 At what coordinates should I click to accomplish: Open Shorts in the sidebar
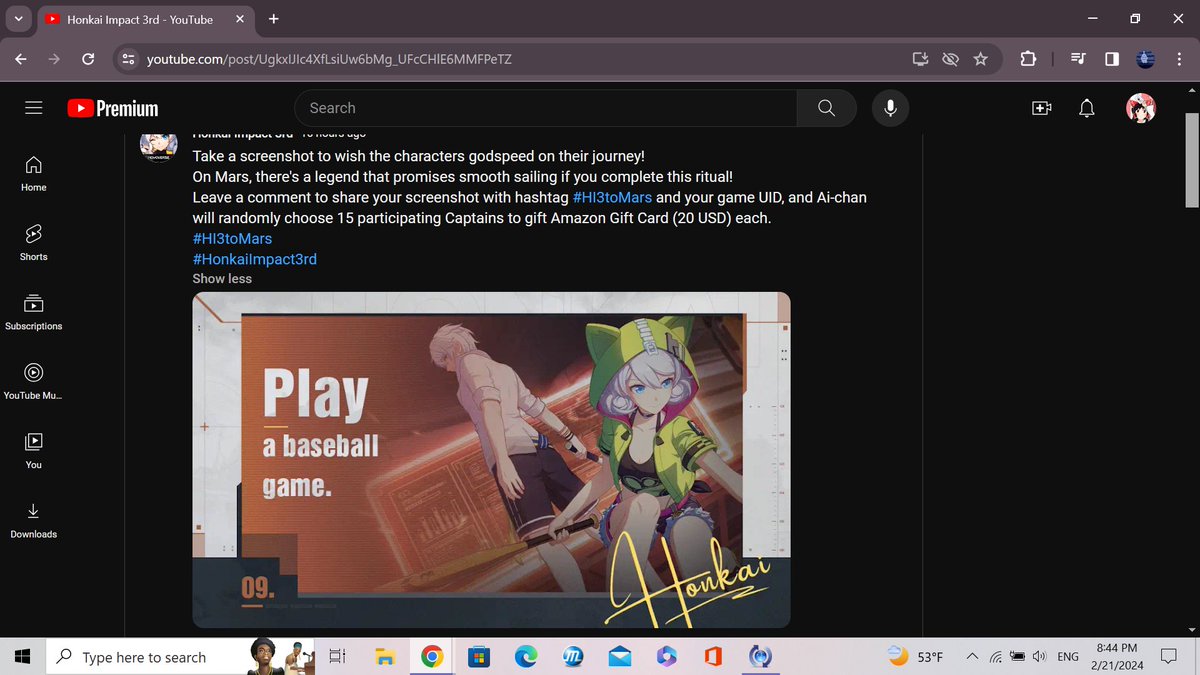(x=34, y=242)
